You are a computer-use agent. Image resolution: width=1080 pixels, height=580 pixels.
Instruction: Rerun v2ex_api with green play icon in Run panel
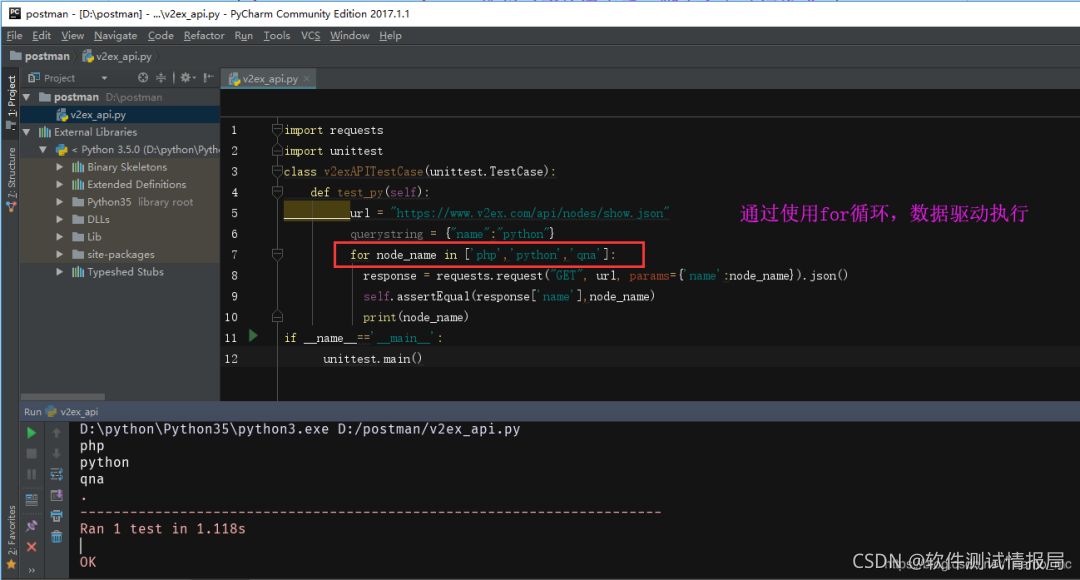tap(32, 433)
